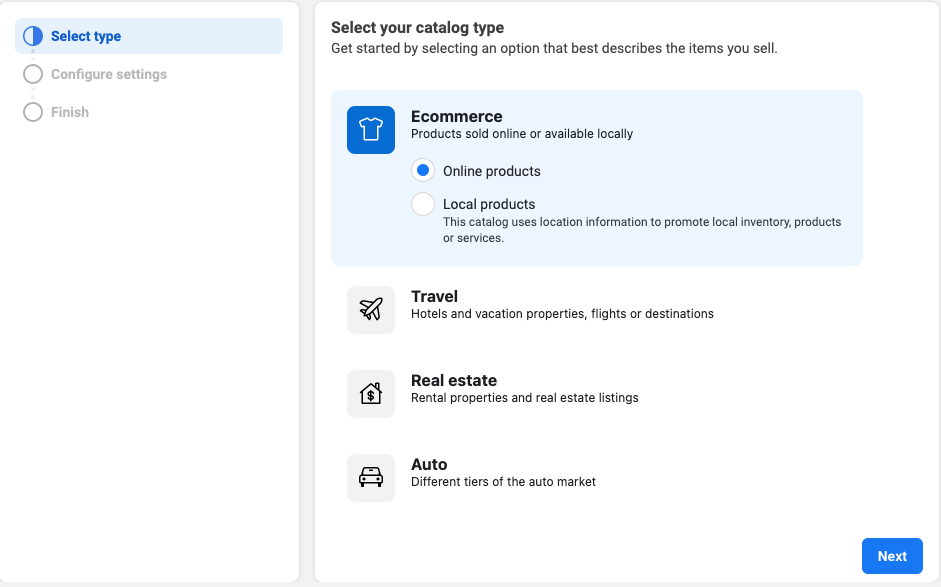
Task: Click the Configure settings step circle
Action: (33, 74)
